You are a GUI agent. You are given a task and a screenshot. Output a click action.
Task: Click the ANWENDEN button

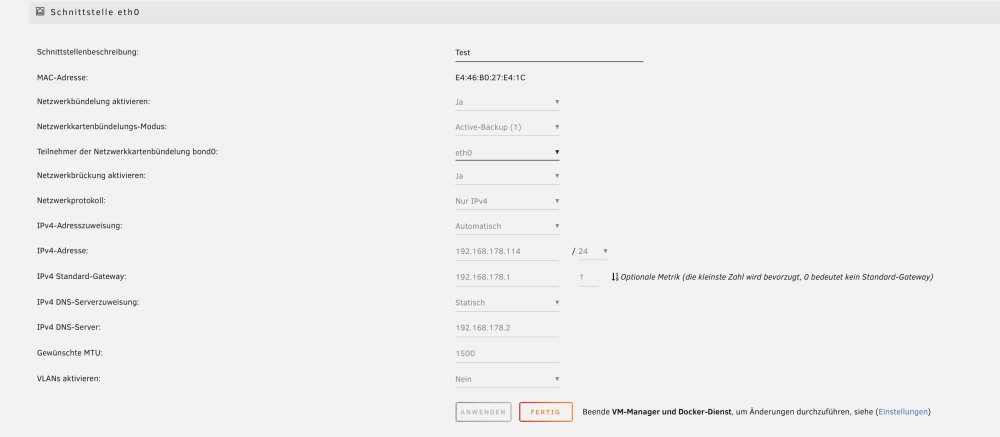(x=483, y=412)
